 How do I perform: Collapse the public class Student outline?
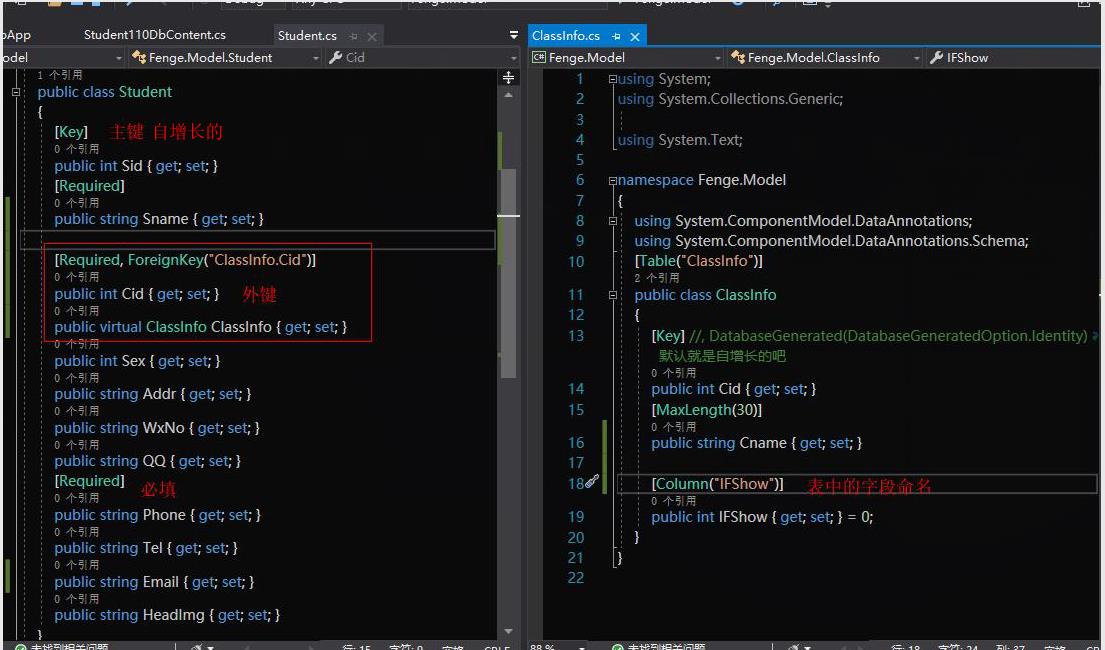tap(14, 91)
